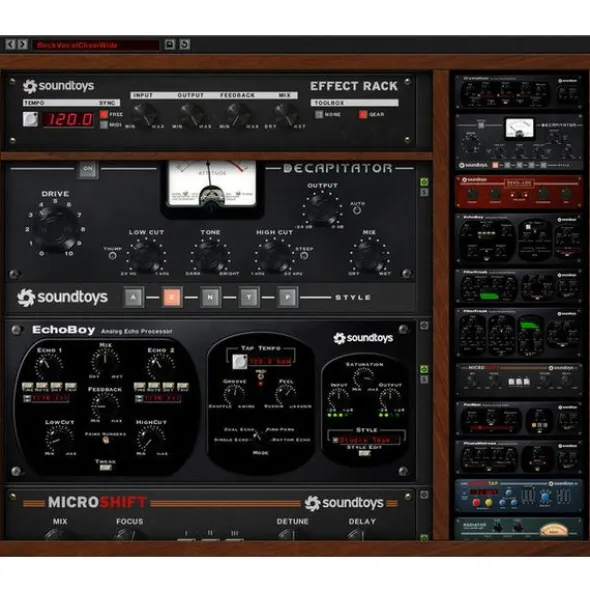Go to the next preset arrow

pyautogui.click(x=23, y=44)
